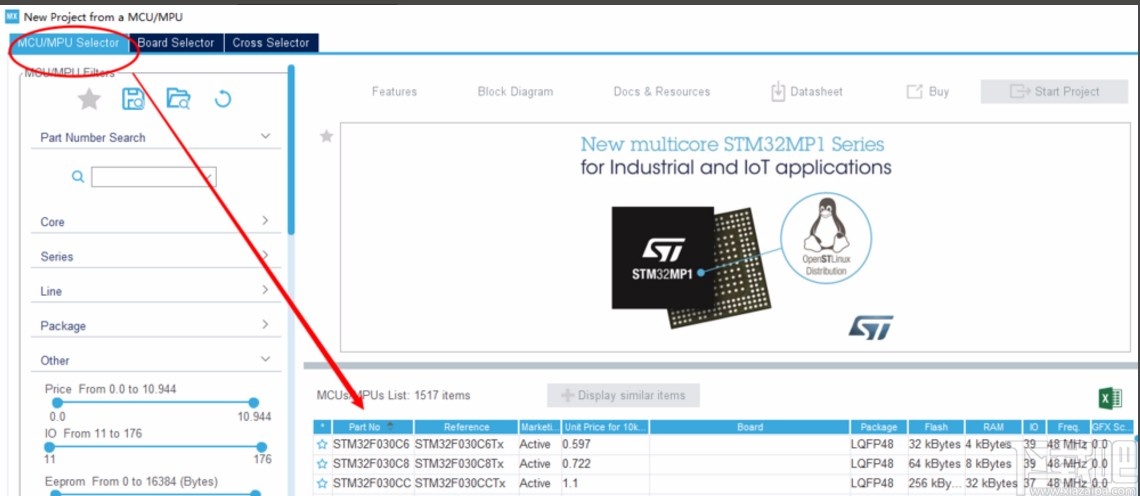The image size is (1140, 496).
Task: Collapse the Part Number Search section
Action: point(265,136)
